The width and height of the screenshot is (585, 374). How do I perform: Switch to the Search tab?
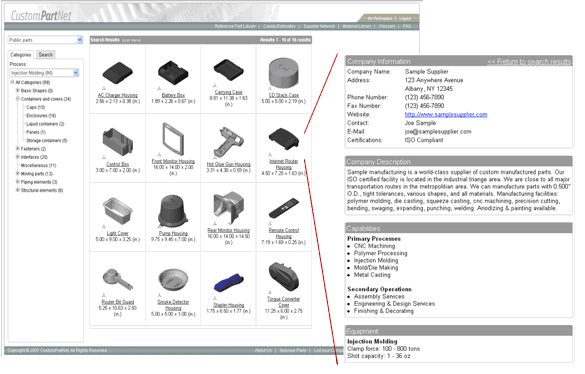pos(46,54)
